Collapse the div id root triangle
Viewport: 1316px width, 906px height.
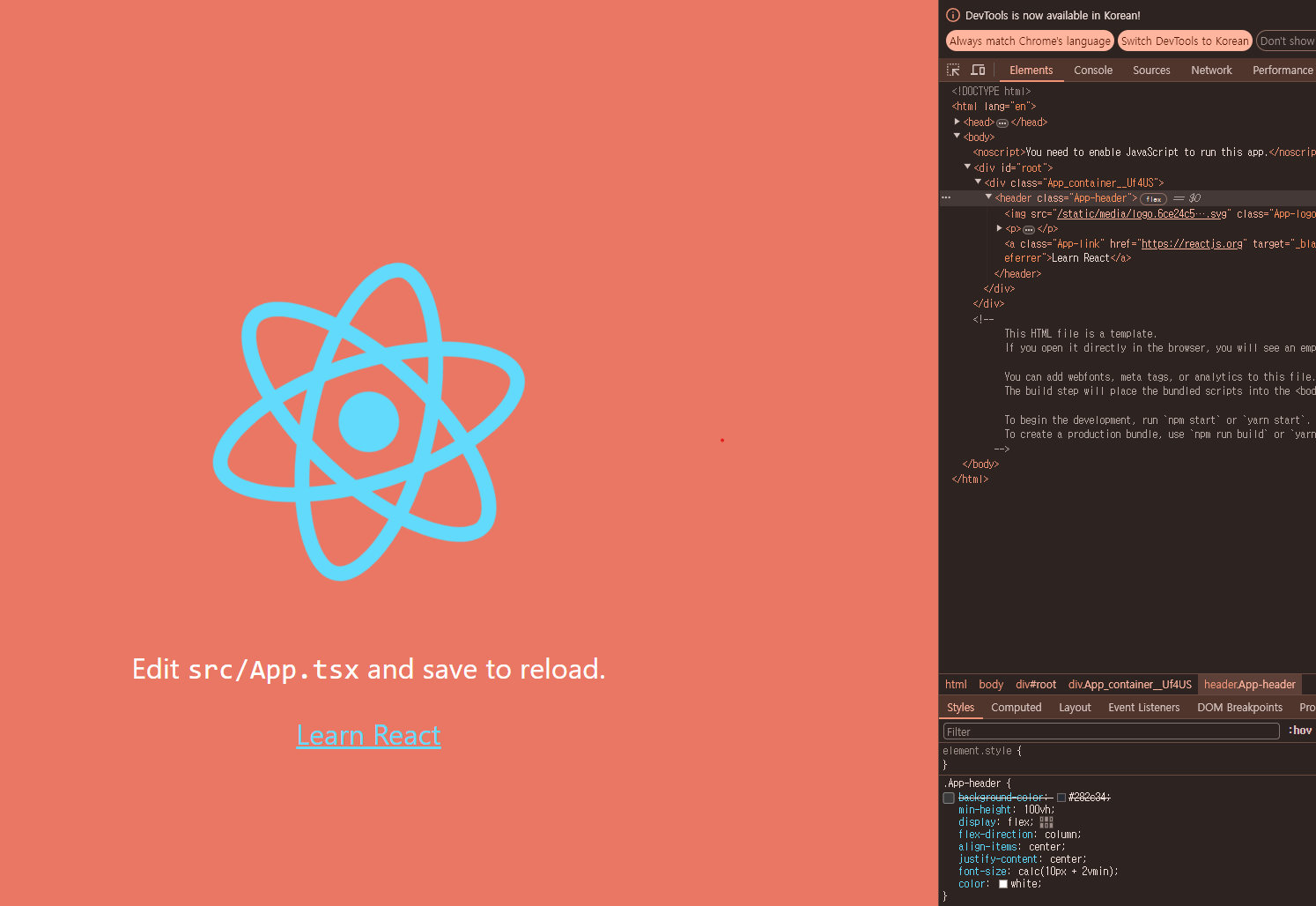(967, 167)
